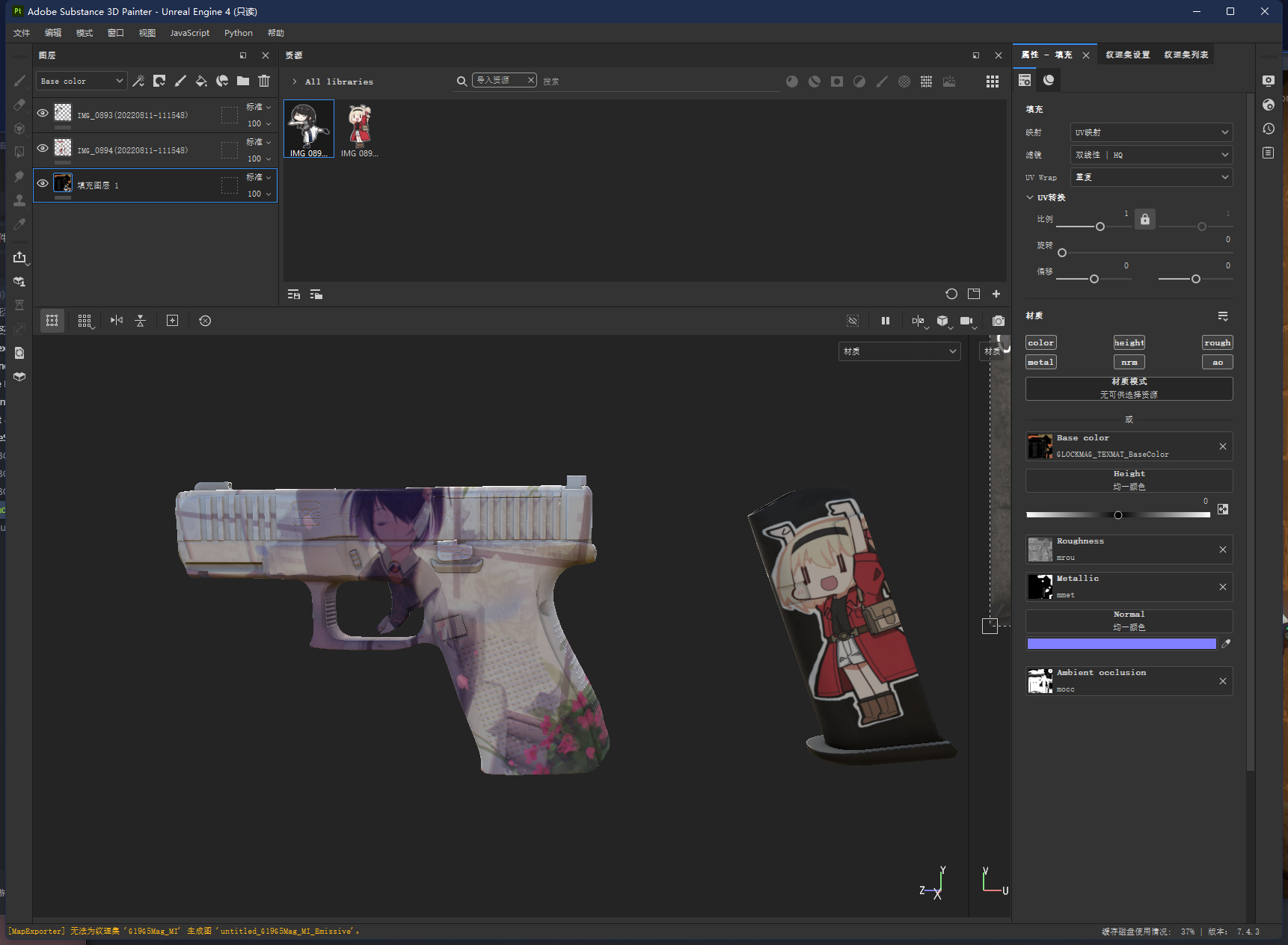Select the IMG 089 black-haired character thumbnail

309,129
